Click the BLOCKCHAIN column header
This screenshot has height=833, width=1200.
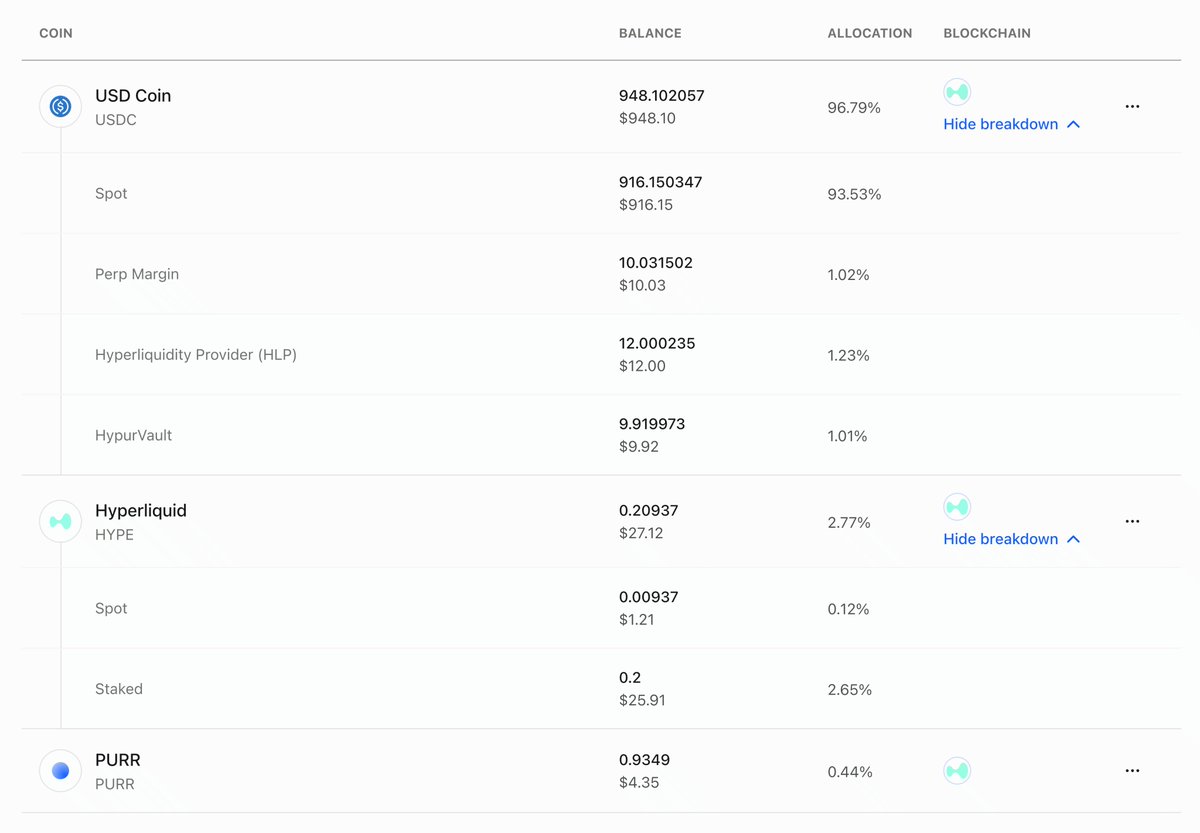click(987, 33)
